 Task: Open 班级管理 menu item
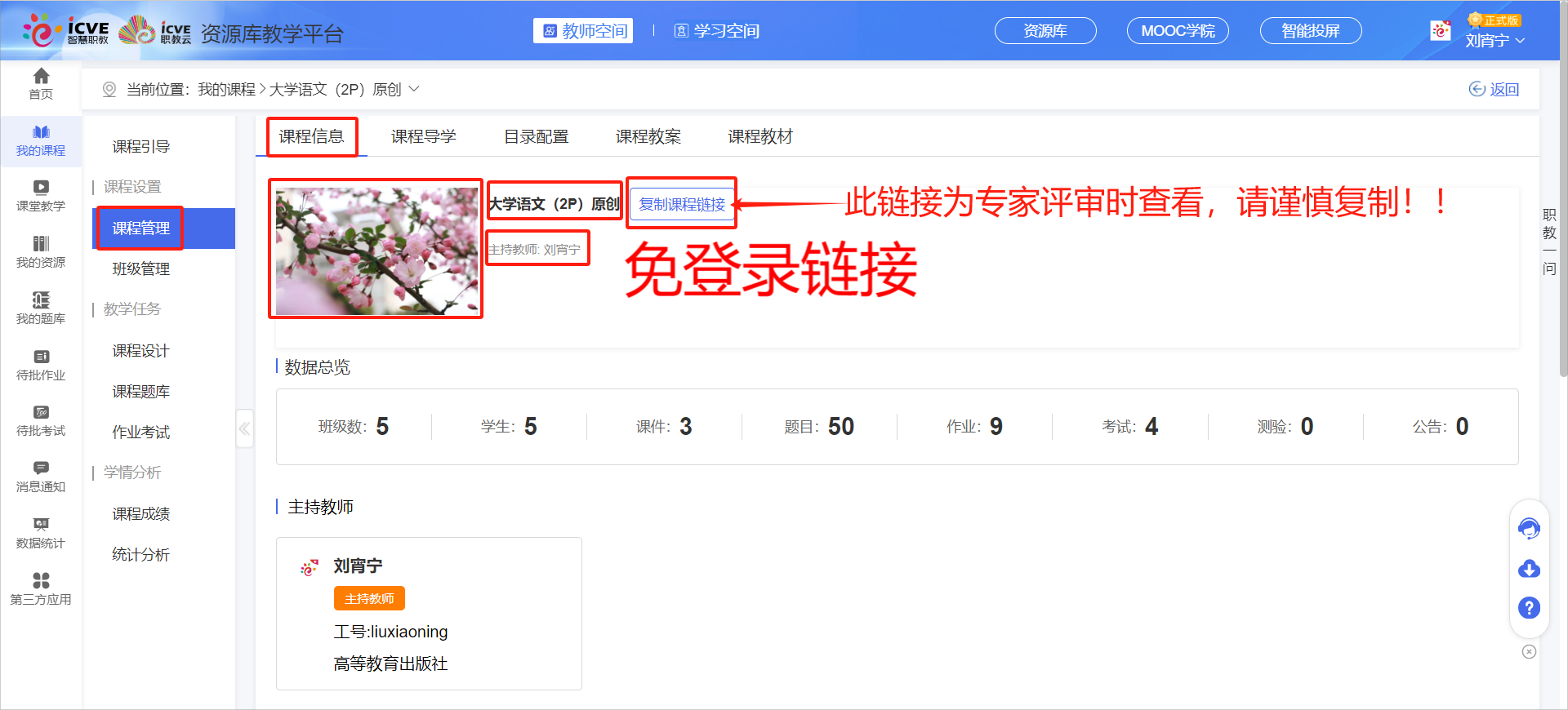(140, 269)
